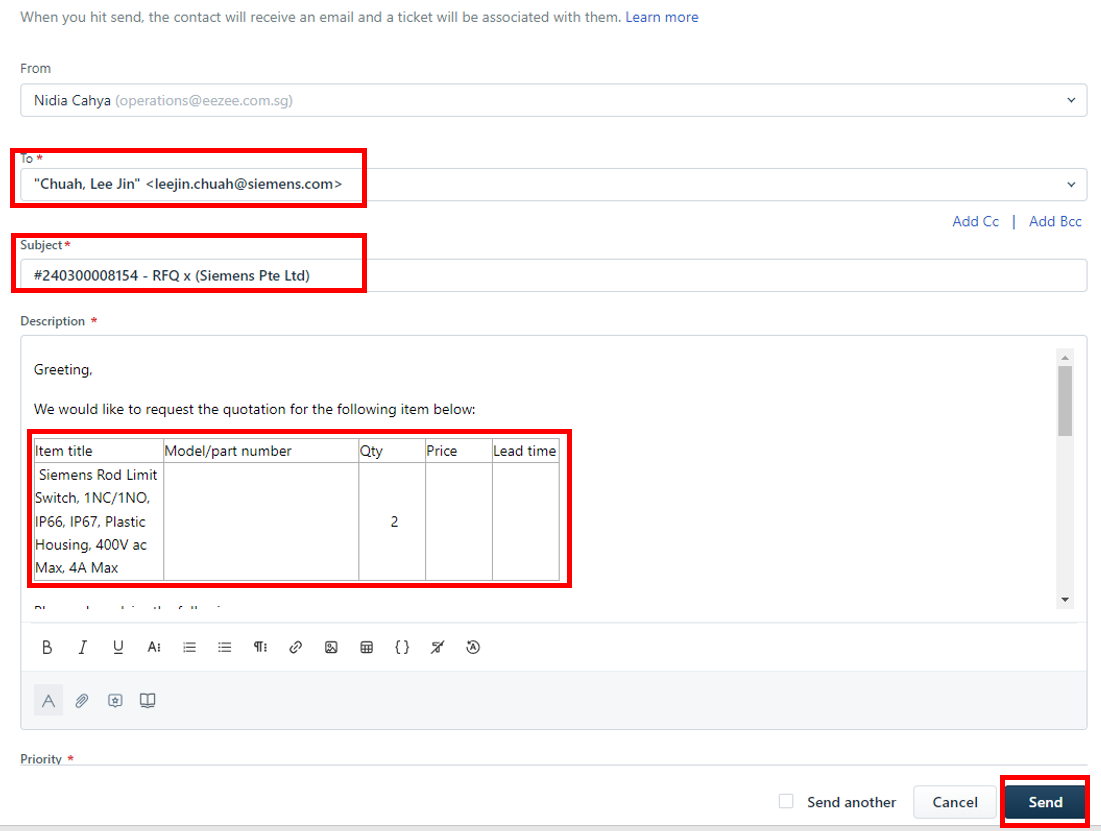Click the "Lead time" table header
This screenshot has width=1101, height=831.
tap(525, 451)
